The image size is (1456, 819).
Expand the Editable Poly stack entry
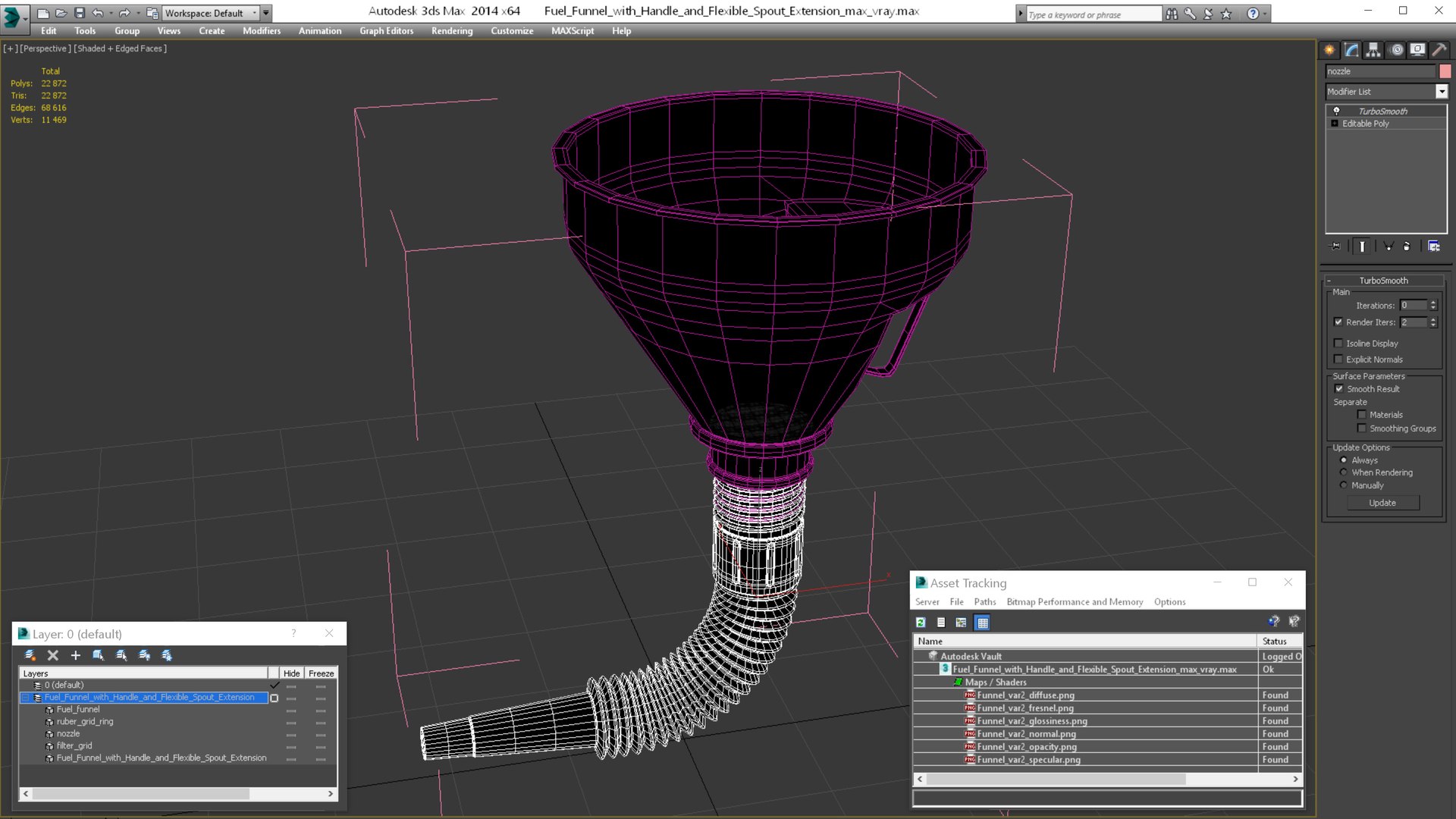pyautogui.click(x=1335, y=124)
